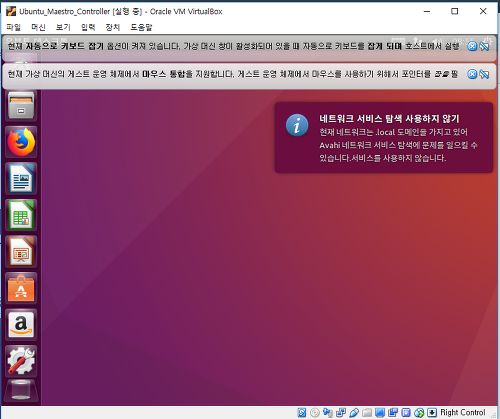The image size is (500, 419).
Task: Click shared folders status bar icon
Action: (x=367, y=413)
